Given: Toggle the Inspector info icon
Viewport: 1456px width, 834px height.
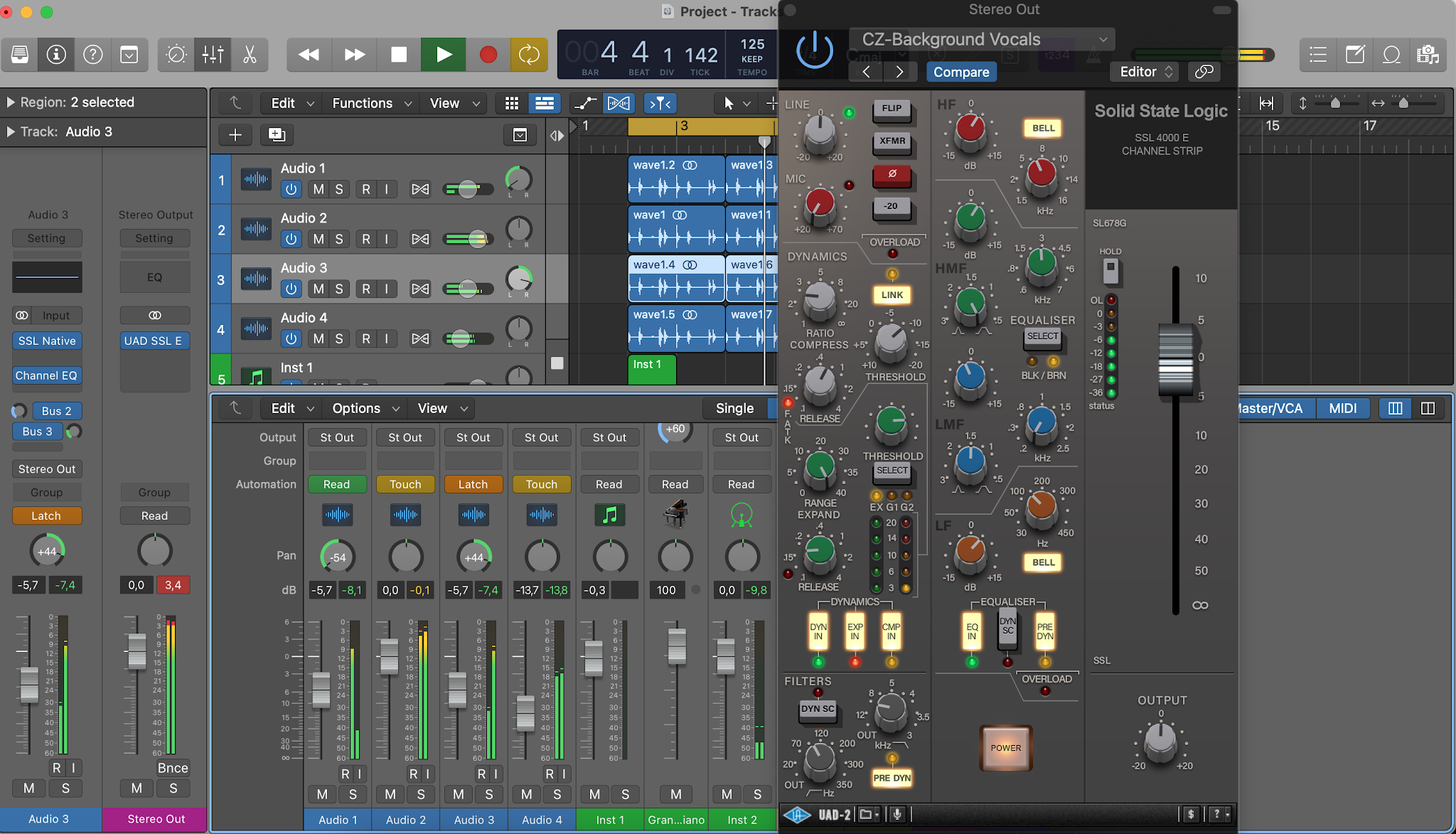Looking at the screenshot, I should [x=55, y=54].
